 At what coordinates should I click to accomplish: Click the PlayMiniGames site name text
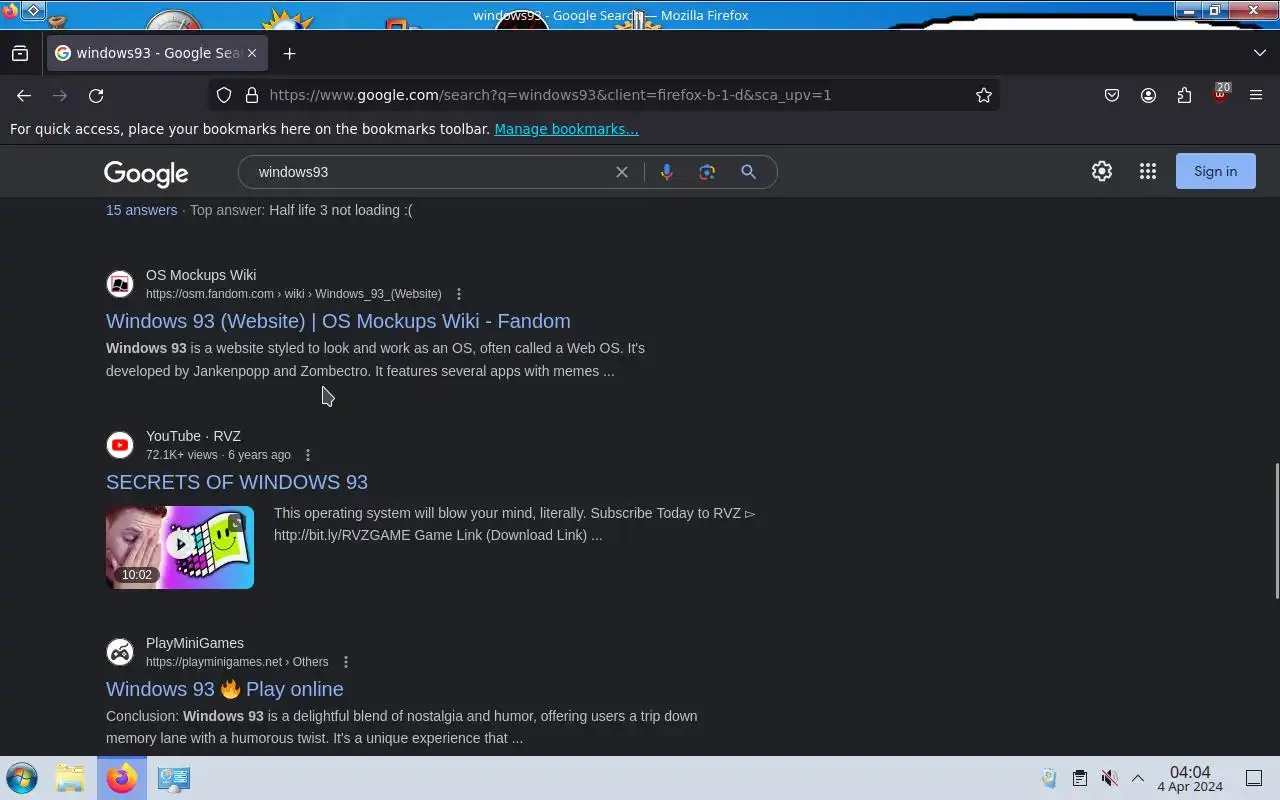click(x=195, y=643)
